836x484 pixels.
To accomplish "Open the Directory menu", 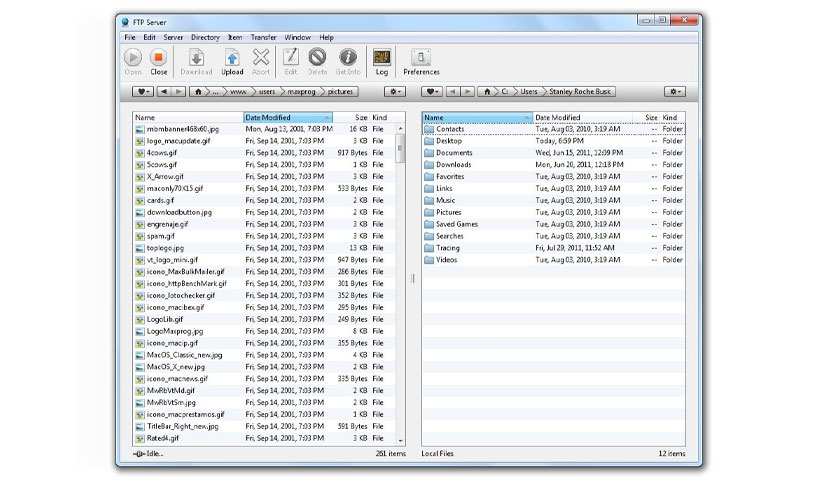I will pos(205,37).
